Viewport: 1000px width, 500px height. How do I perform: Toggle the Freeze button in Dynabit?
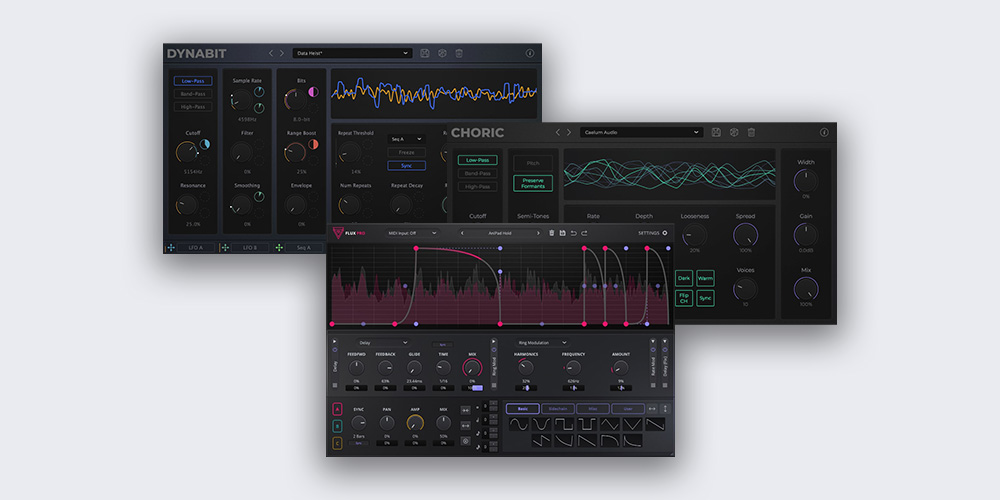tap(406, 152)
